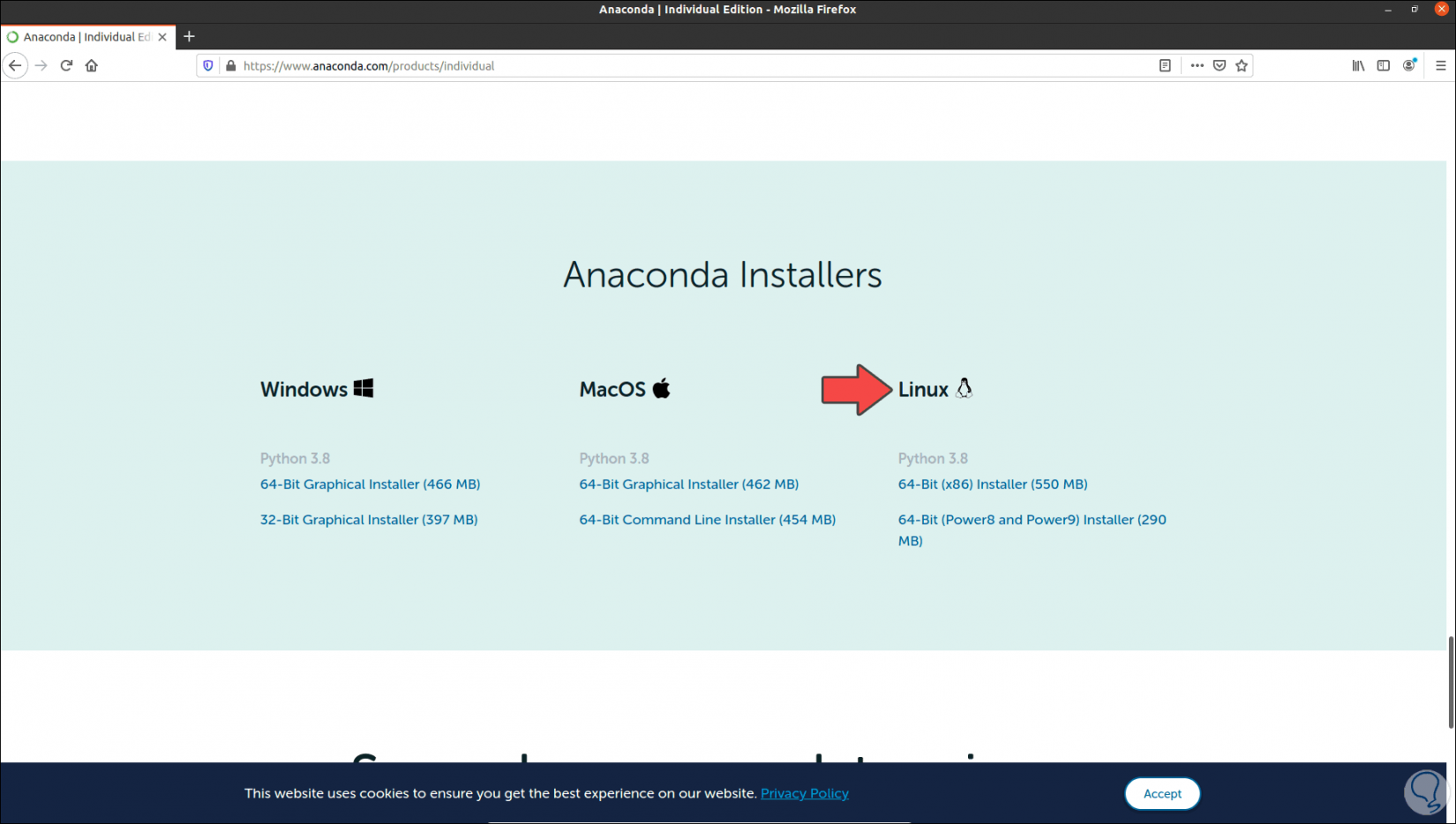Download MacOS 64-Bit Command Line Installer
The width and height of the screenshot is (1456, 824).
tap(708, 520)
